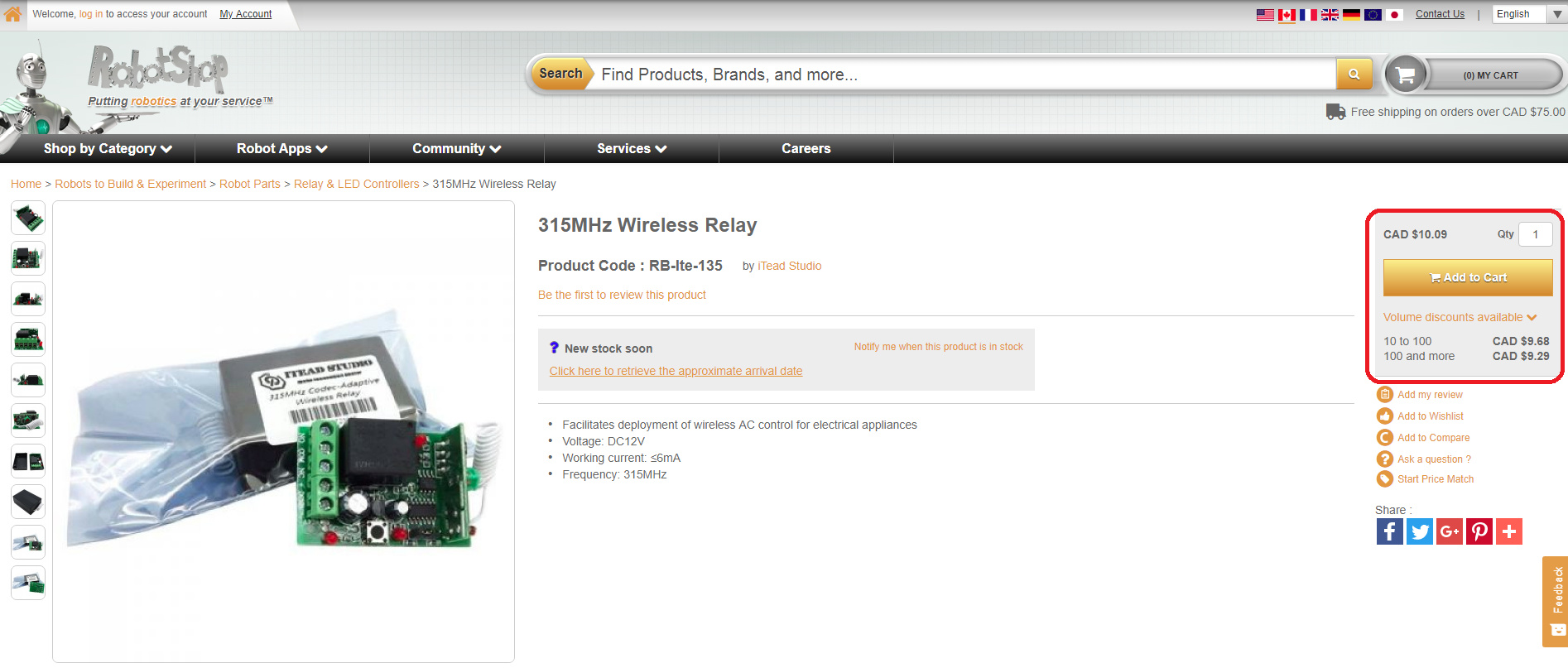Click the log in link
Screen dimensions: 1568x668
(91, 14)
